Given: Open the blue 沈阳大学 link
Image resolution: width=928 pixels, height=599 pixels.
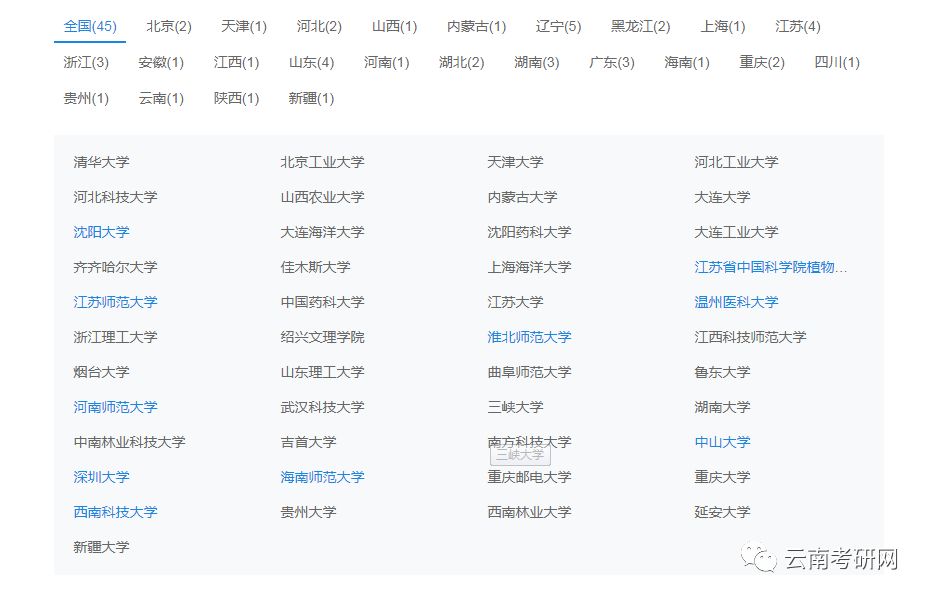Looking at the screenshot, I should 101,232.
